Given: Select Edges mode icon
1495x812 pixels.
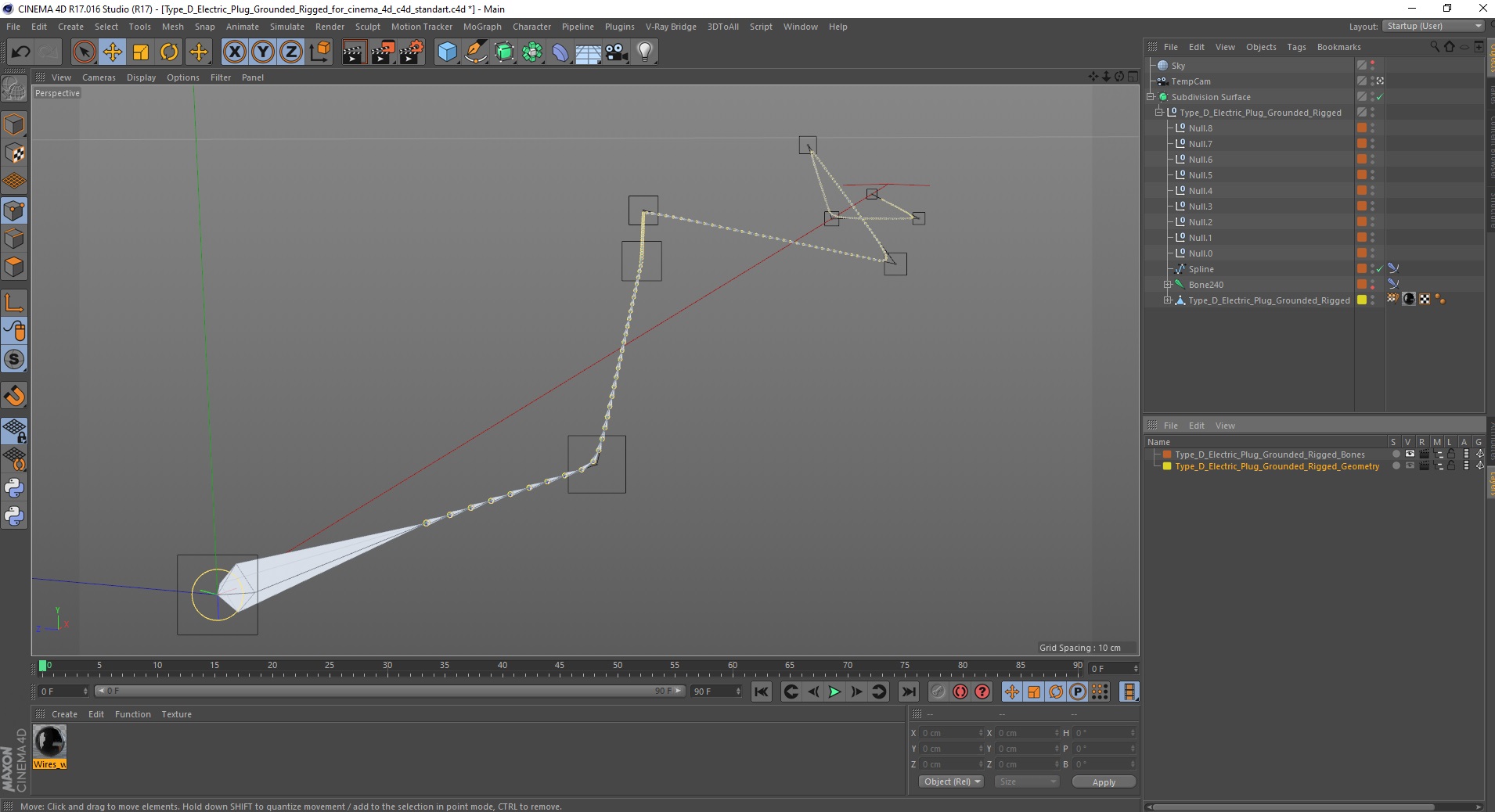Looking at the screenshot, I should click(x=14, y=239).
